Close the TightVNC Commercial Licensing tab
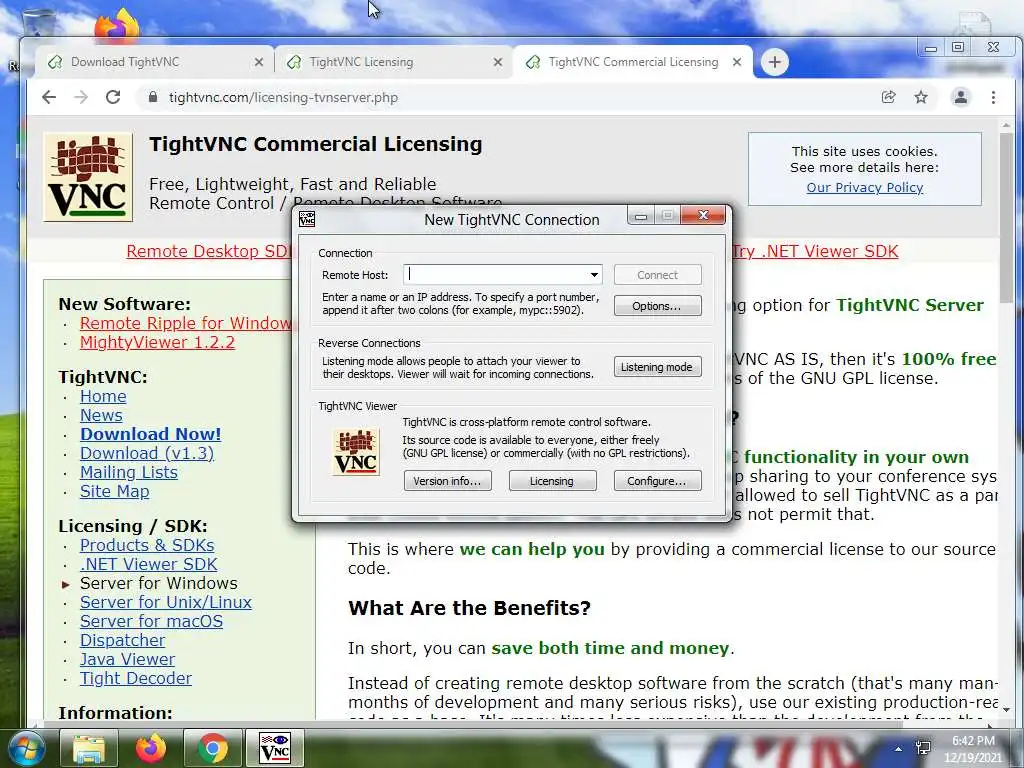This screenshot has height=768, width=1024. pyautogui.click(x=737, y=62)
